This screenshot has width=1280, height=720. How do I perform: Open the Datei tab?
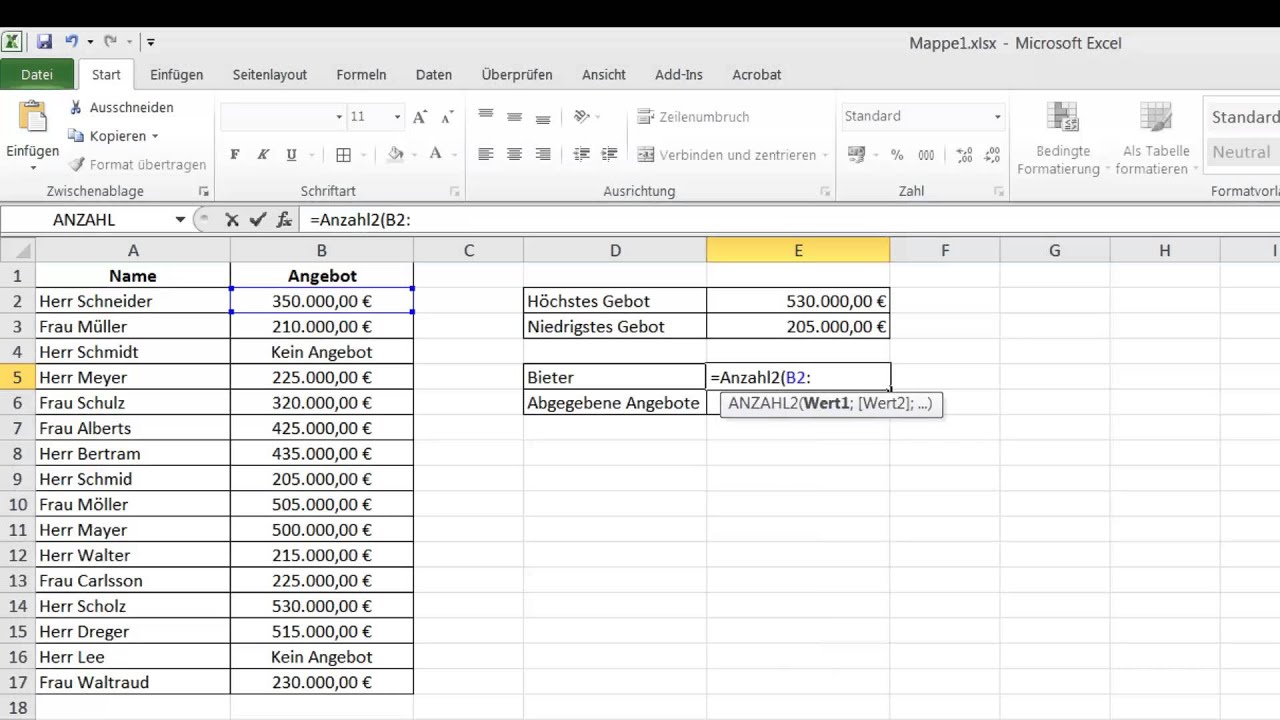click(37, 75)
